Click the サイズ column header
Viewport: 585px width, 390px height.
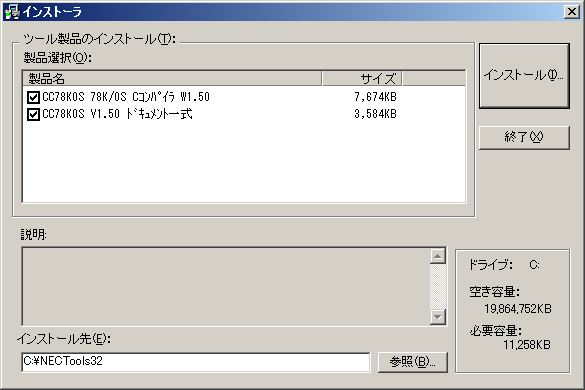point(362,79)
